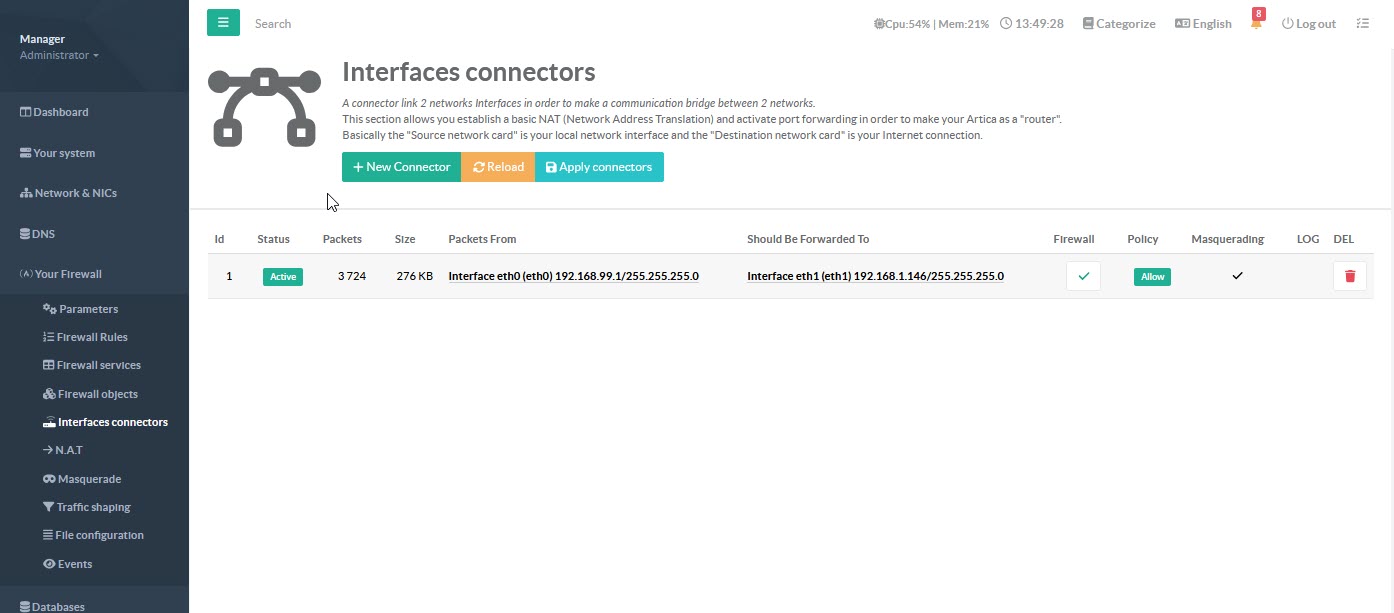Go to Firewall Rules menu item
This screenshot has width=1394, height=613.
click(92, 337)
